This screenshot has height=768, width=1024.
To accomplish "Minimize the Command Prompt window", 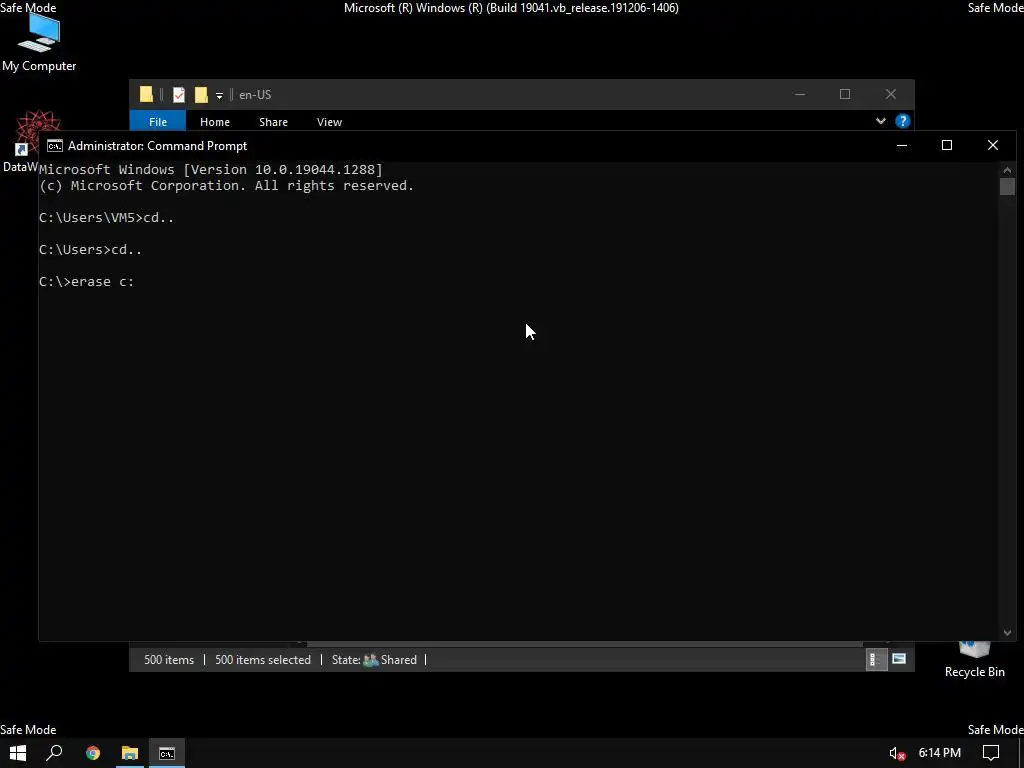I will pos(902,146).
